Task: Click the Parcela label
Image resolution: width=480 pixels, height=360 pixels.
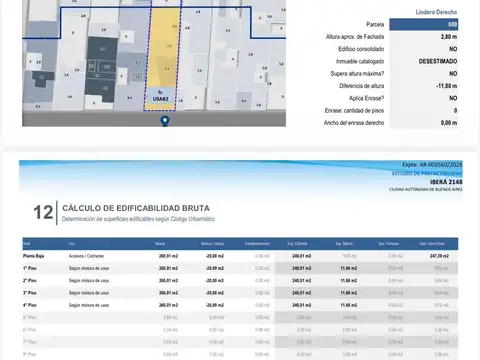Action: pyautogui.click(x=375, y=24)
